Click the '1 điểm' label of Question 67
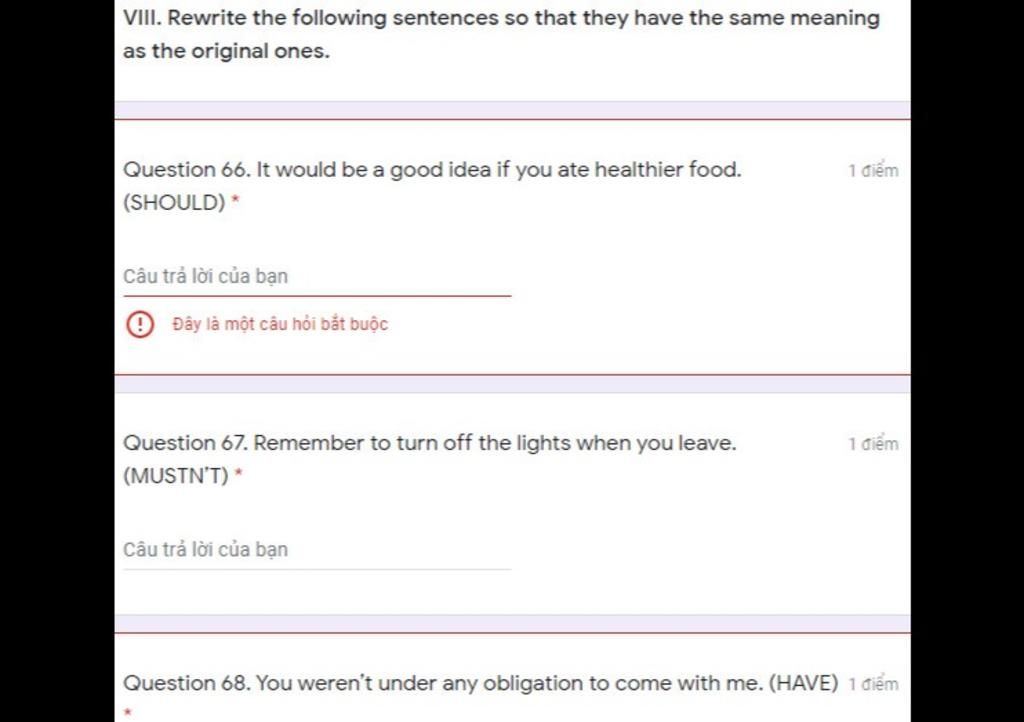Image resolution: width=1024 pixels, height=722 pixels. click(x=873, y=444)
